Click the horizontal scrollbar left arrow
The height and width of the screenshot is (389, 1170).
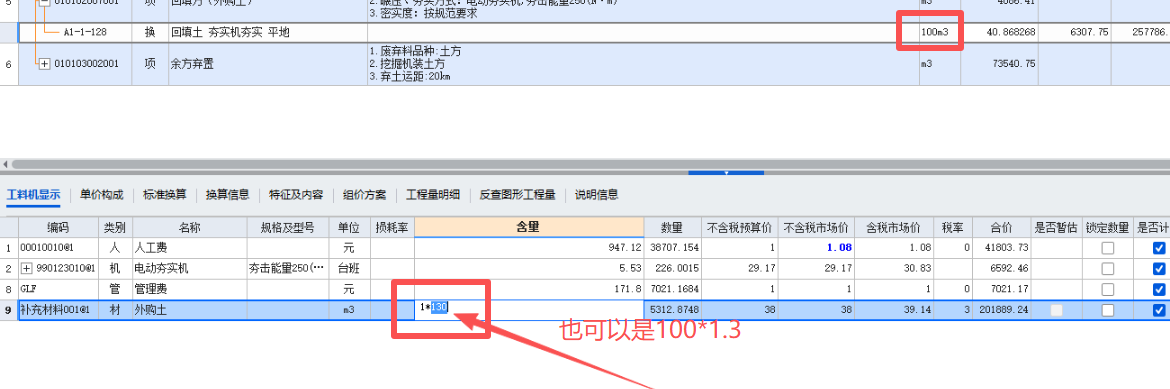(5, 164)
